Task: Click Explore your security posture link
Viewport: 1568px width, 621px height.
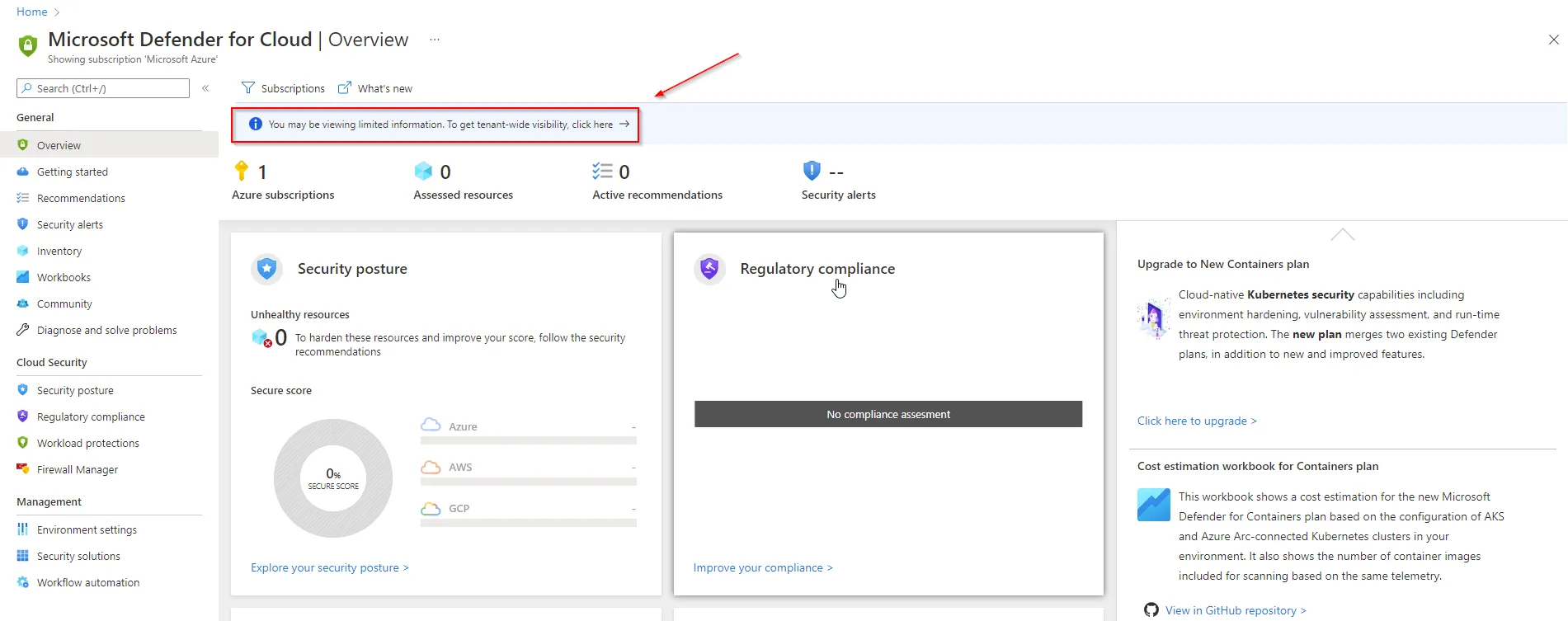Action: (330, 567)
